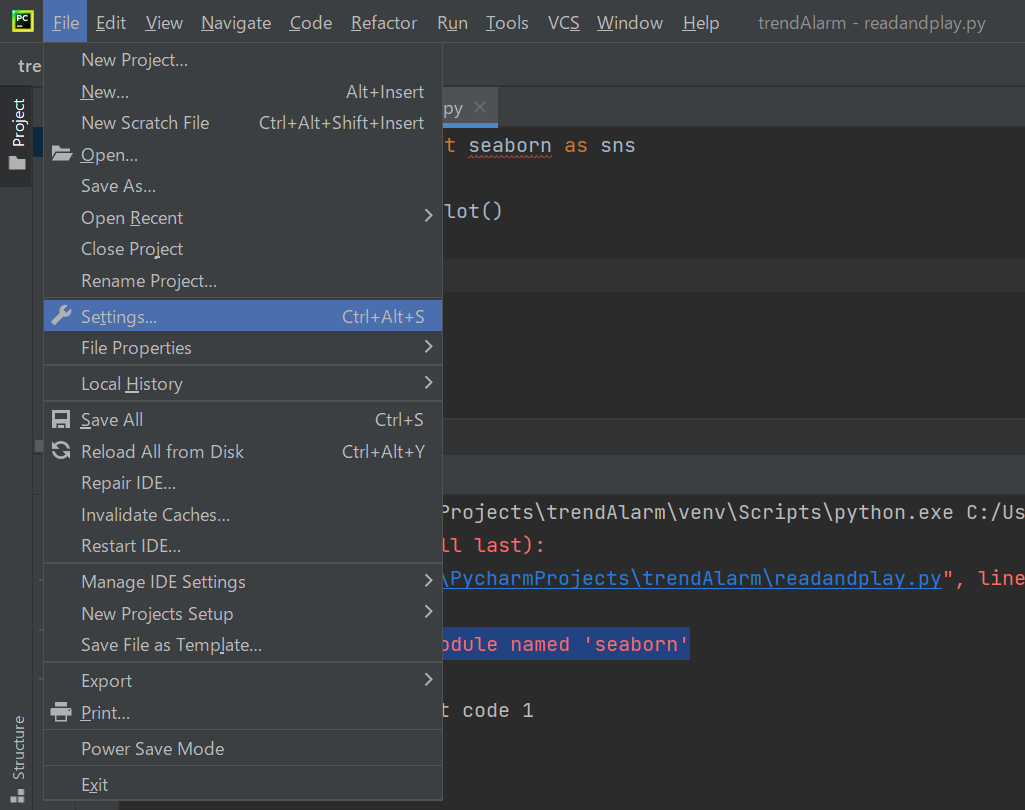Select Save All menu entry
The width and height of the screenshot is (1025, 810).
click(x=243, y=420)
